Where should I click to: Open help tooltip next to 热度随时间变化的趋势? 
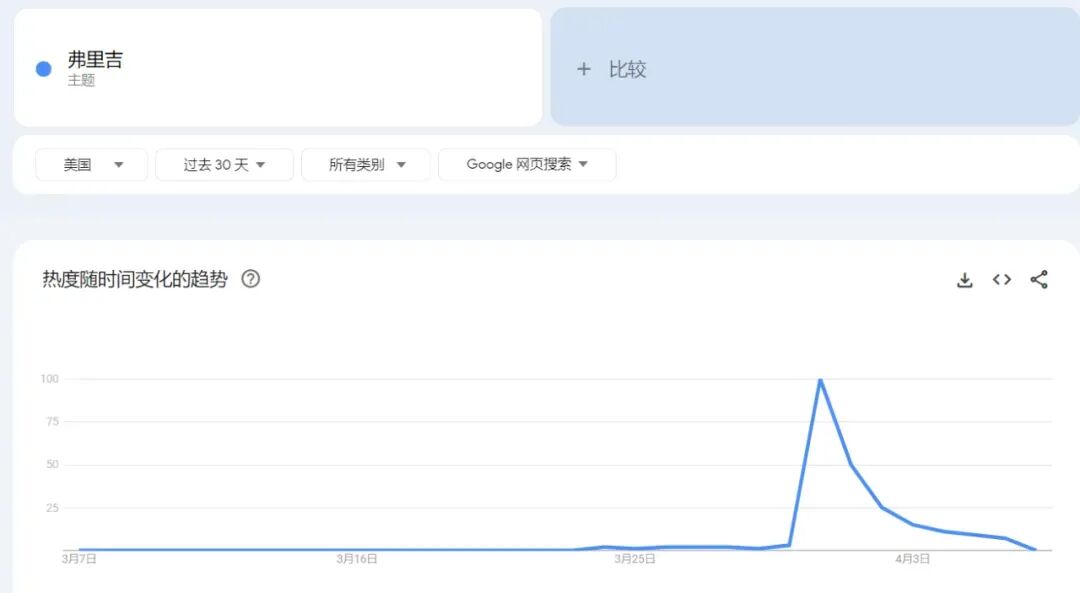click(251, 279)
